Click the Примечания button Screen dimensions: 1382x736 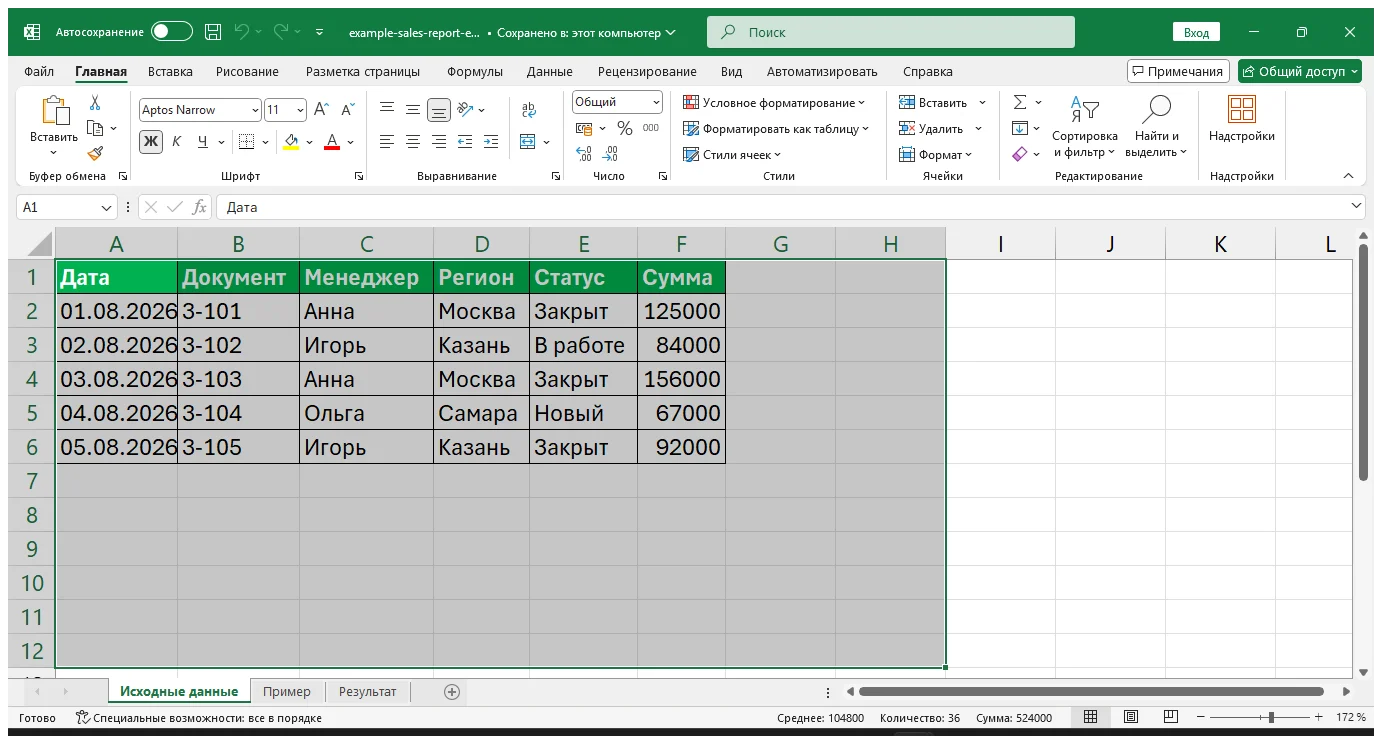click(1178, 72)
